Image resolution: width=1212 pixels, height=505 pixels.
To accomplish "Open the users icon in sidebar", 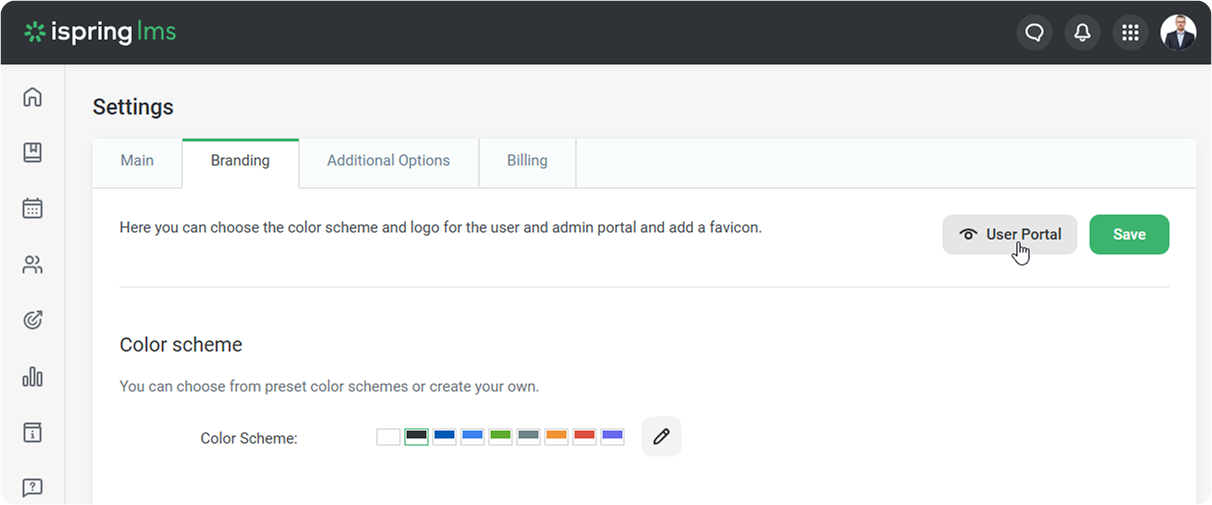I will click(32, 265).
